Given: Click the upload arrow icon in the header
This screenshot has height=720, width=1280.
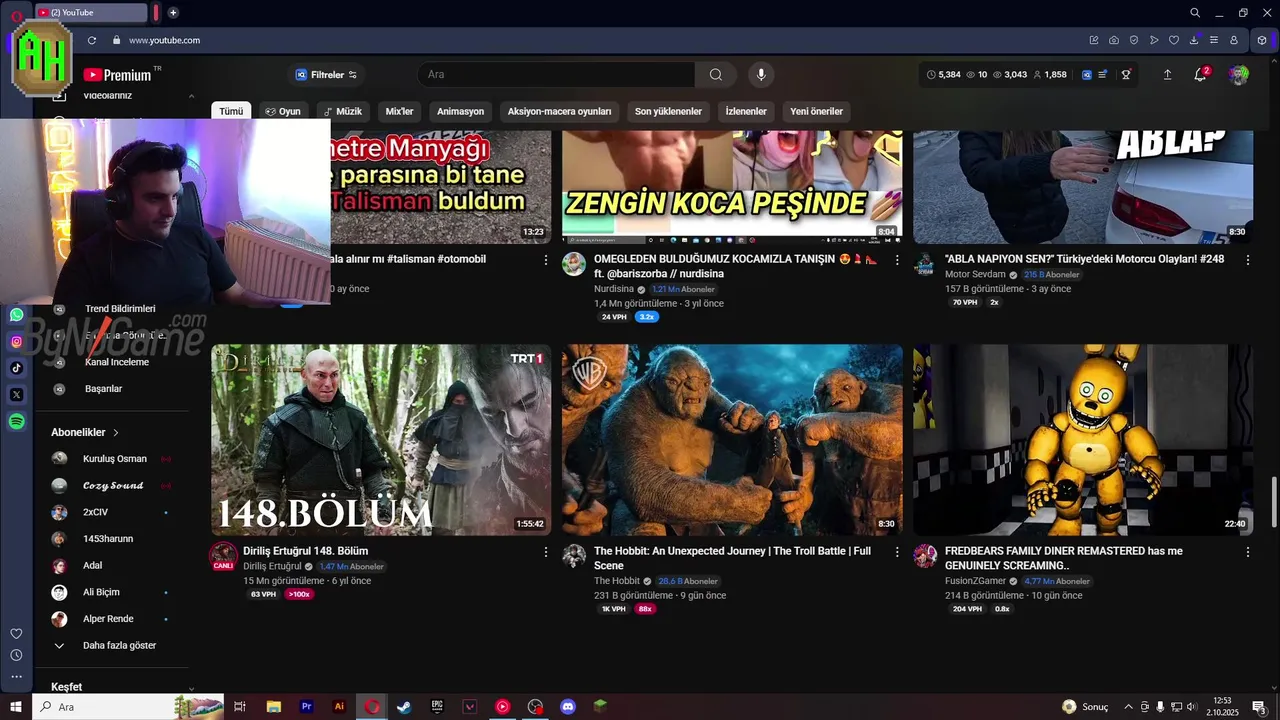Looking at the screenshot, I should click(1167, 74).
